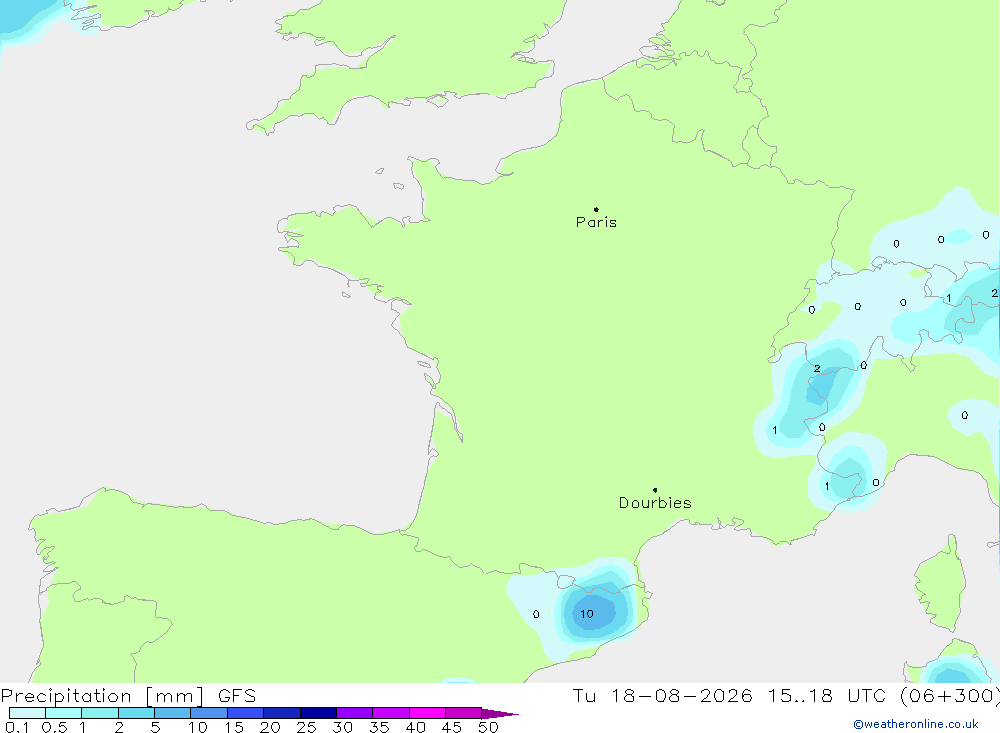Click the '40' legend scale value

tap(416, 727)
